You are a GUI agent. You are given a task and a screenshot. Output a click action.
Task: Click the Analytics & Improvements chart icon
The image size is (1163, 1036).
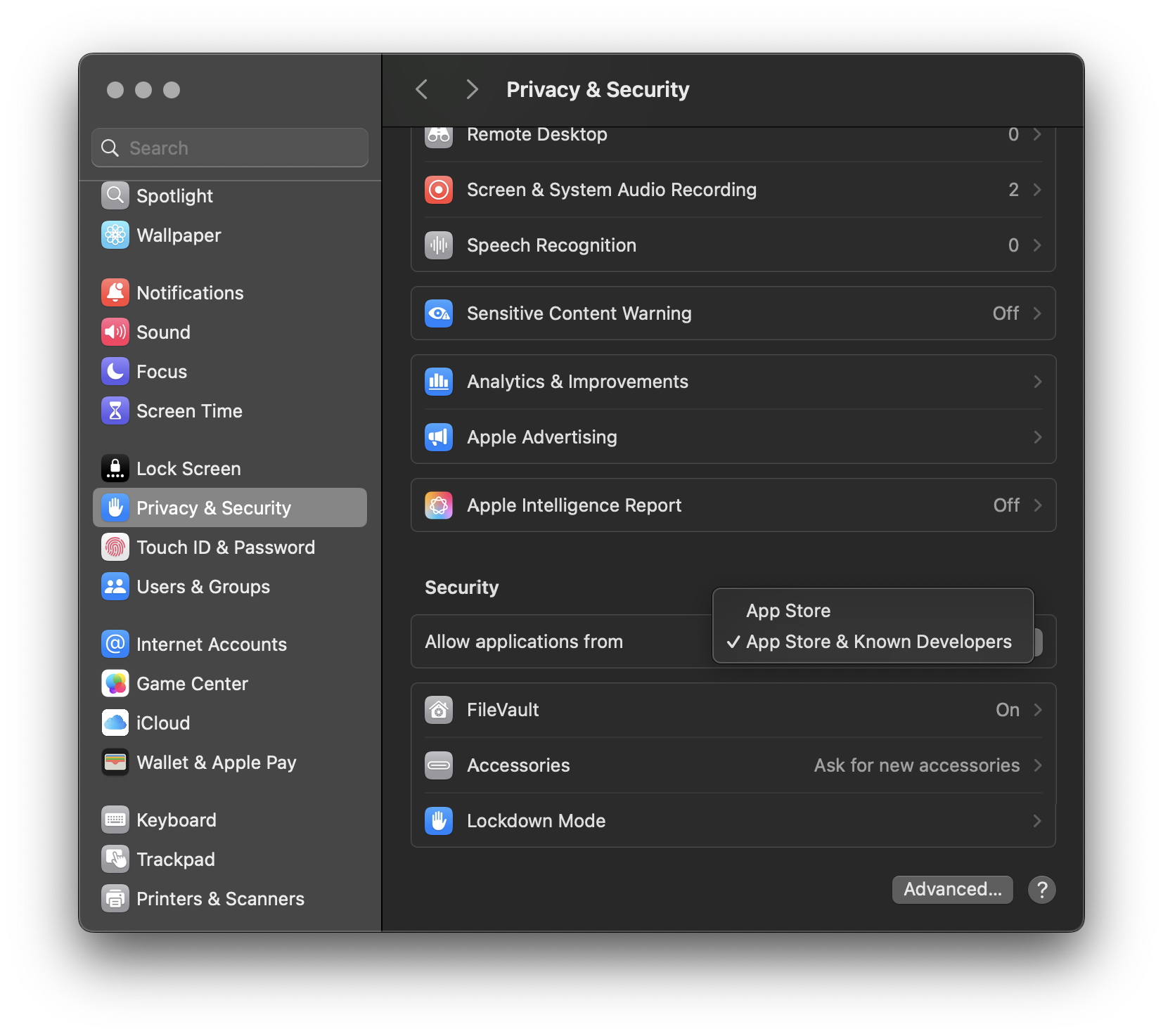click(x=439, y=382)
